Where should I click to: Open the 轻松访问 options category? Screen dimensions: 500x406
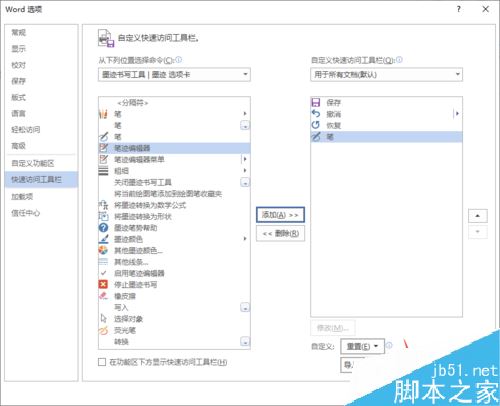[41, 130]
